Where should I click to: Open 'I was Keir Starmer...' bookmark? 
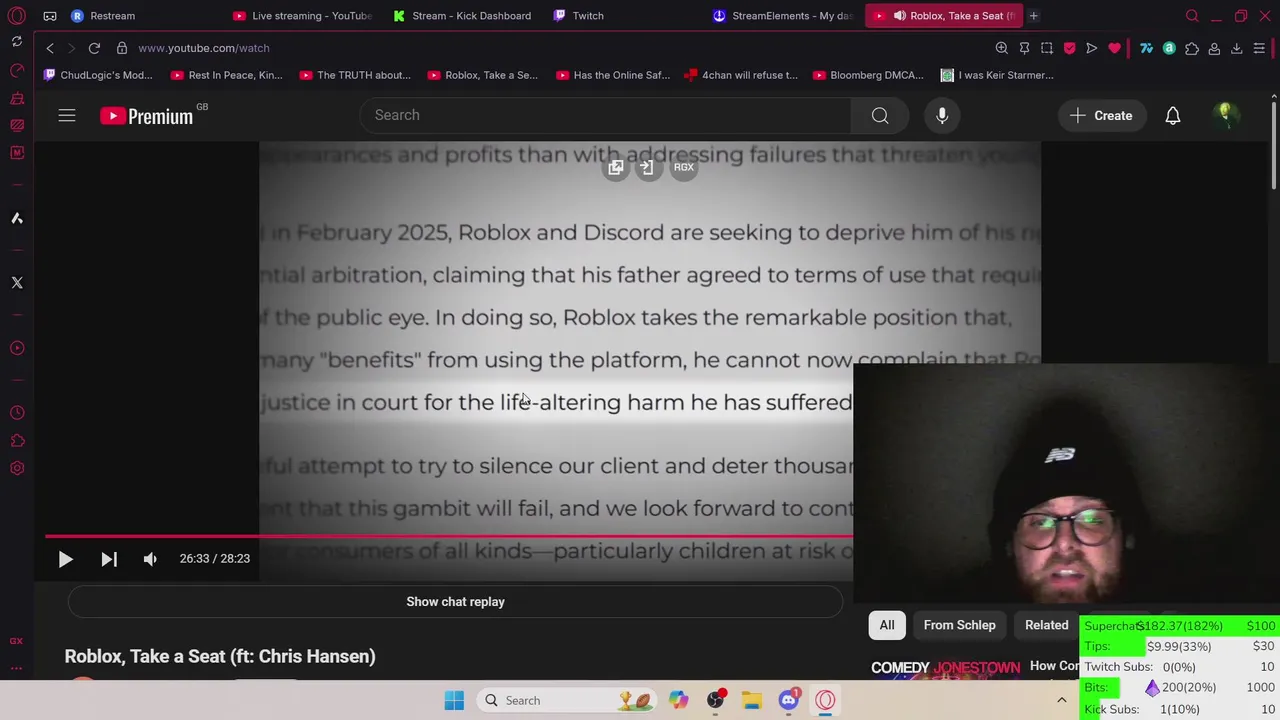[997, 75]
